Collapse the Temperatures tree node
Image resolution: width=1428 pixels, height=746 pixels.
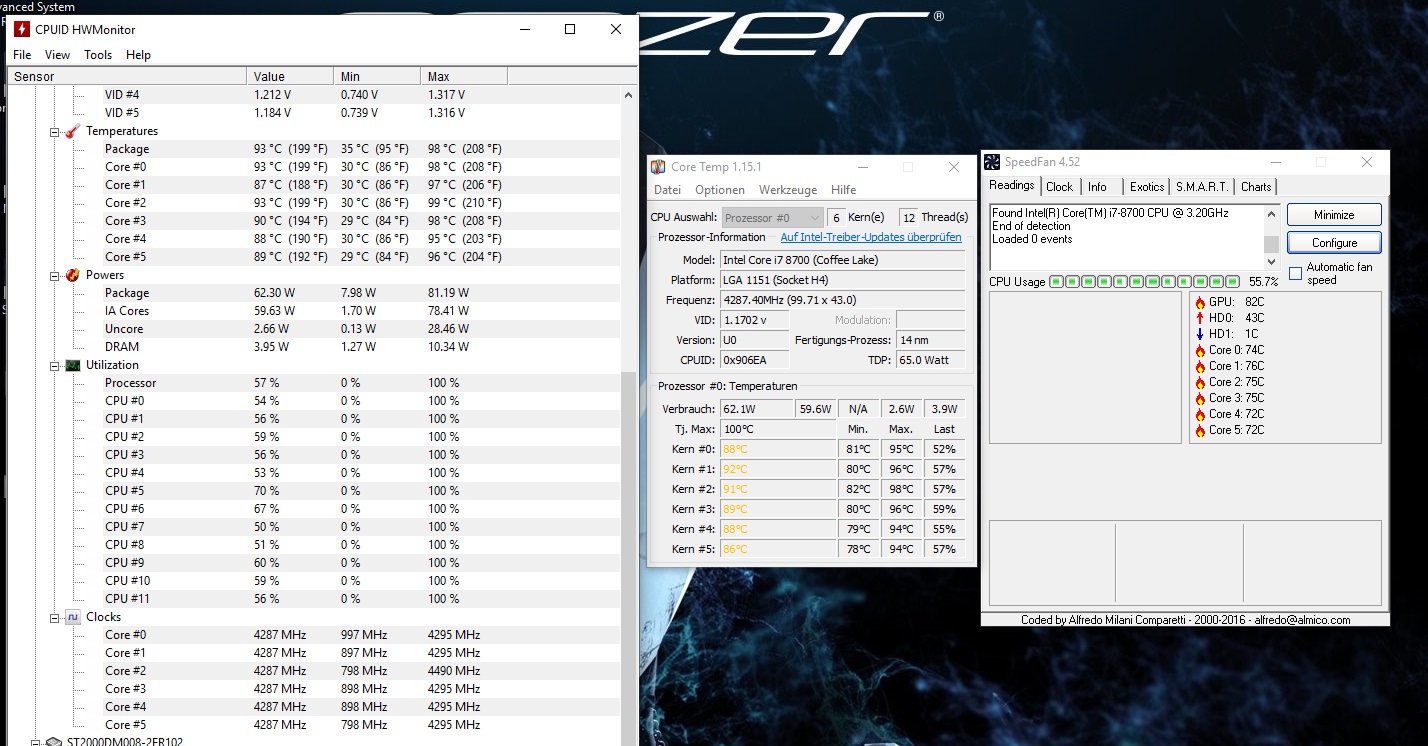point(55,131)
